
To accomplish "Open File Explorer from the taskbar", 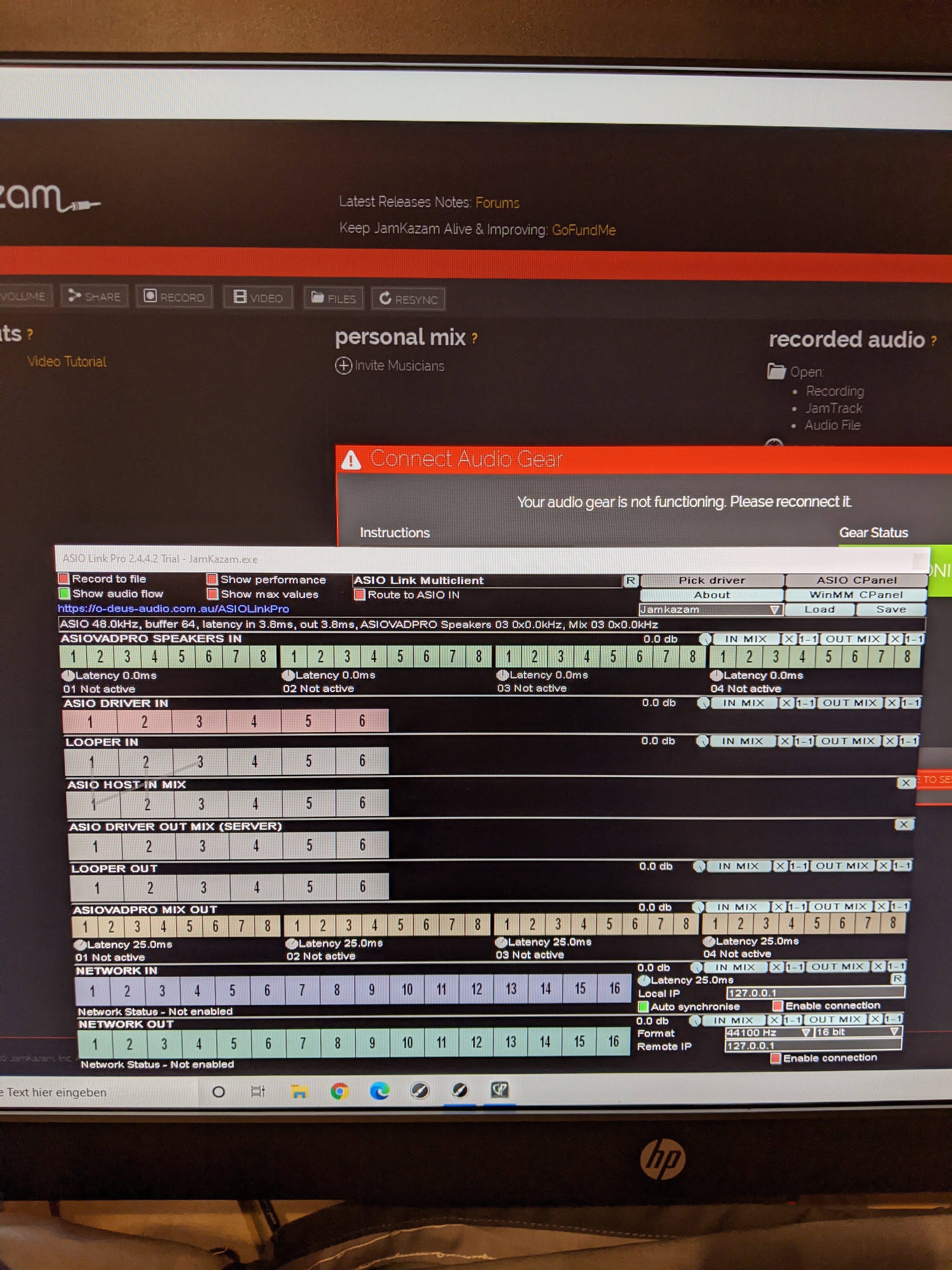I will coord(298,1091).
